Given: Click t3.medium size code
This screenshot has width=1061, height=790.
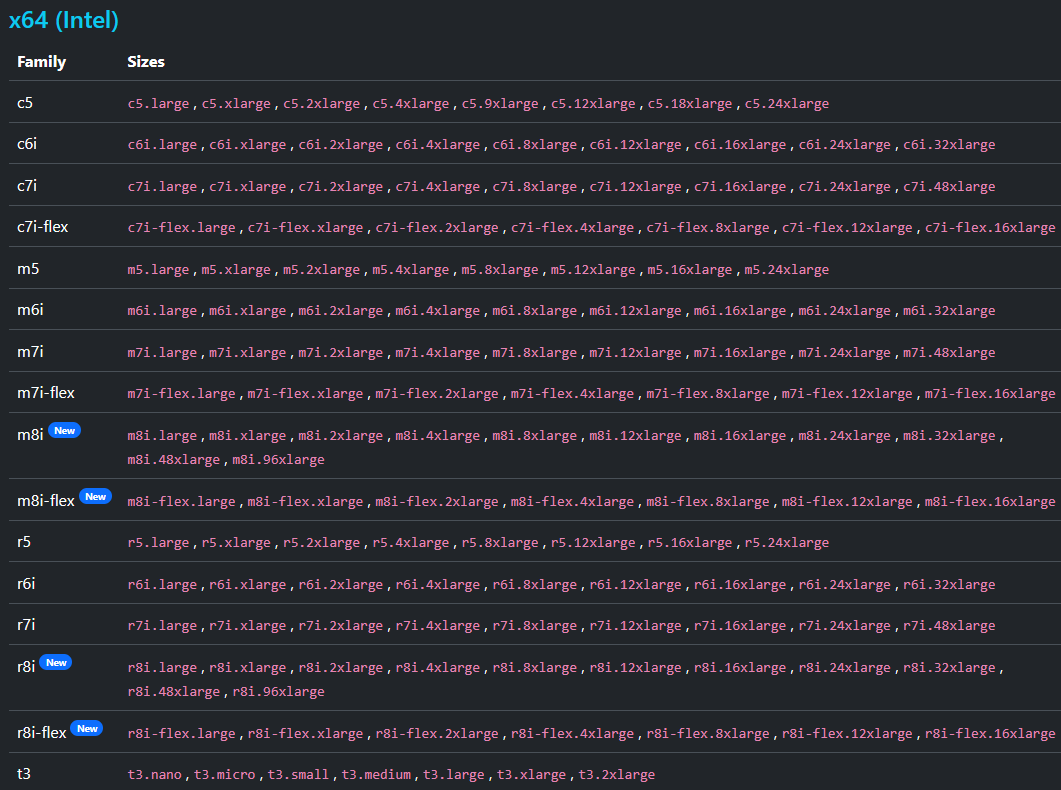Looking at the screenshot, I should click(376, 775).
